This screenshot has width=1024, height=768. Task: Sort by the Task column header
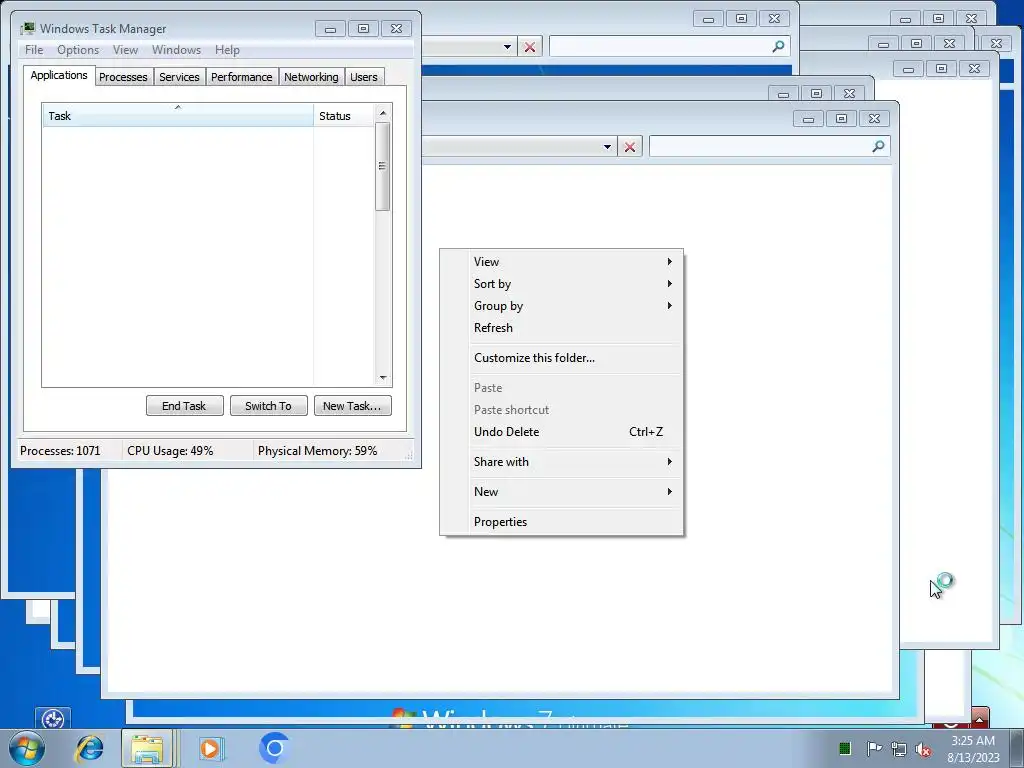click(178, 115)
